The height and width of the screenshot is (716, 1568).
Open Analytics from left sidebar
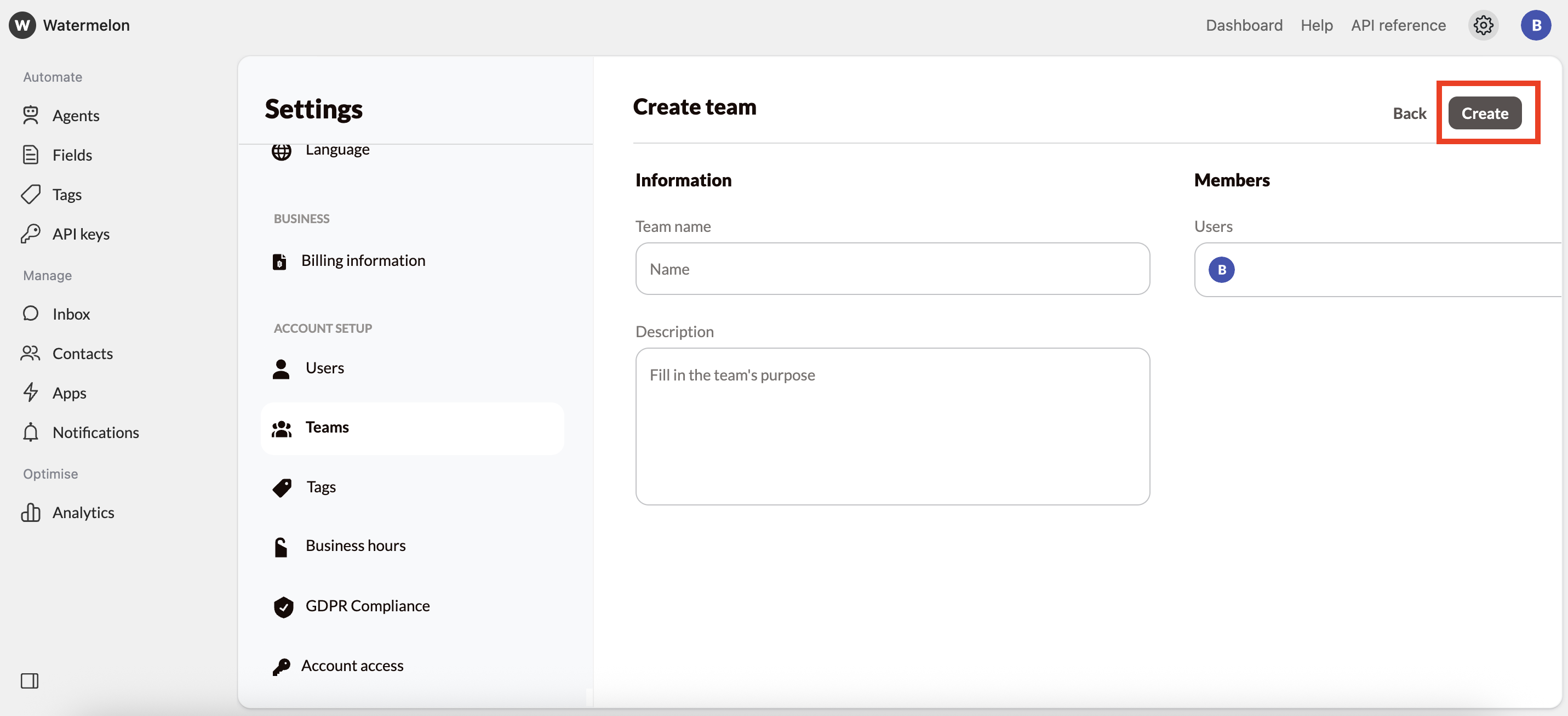[83, 513]
